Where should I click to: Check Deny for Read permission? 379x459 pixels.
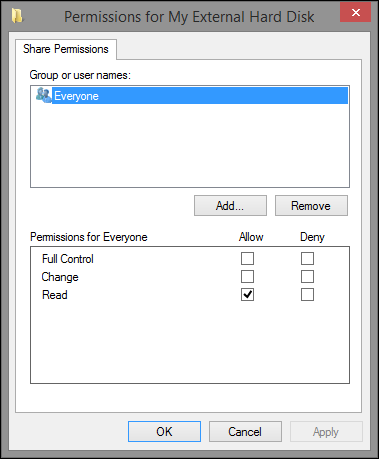[307, 295]
